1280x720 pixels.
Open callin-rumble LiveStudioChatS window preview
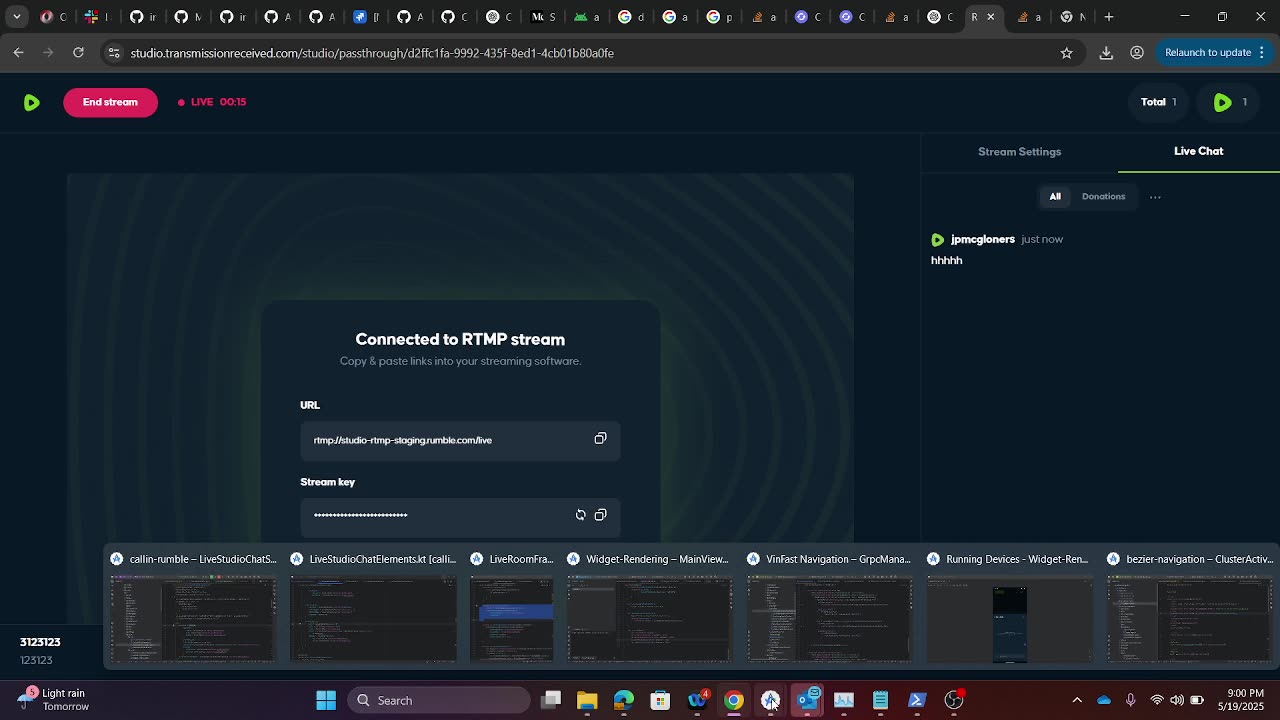[x=193, y=609]
